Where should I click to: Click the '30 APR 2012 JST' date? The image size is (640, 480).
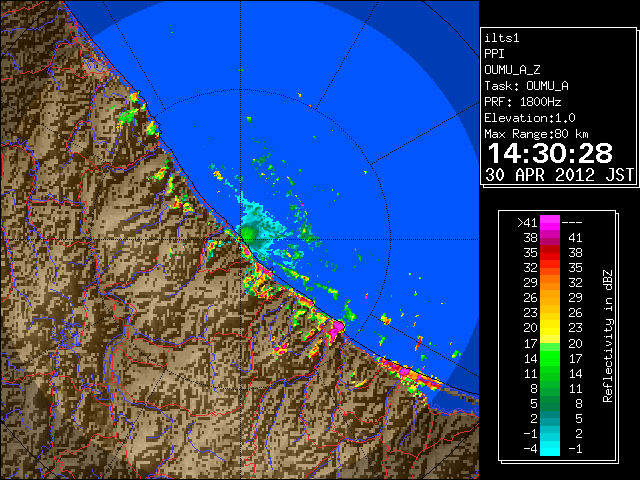coord(560,175)
